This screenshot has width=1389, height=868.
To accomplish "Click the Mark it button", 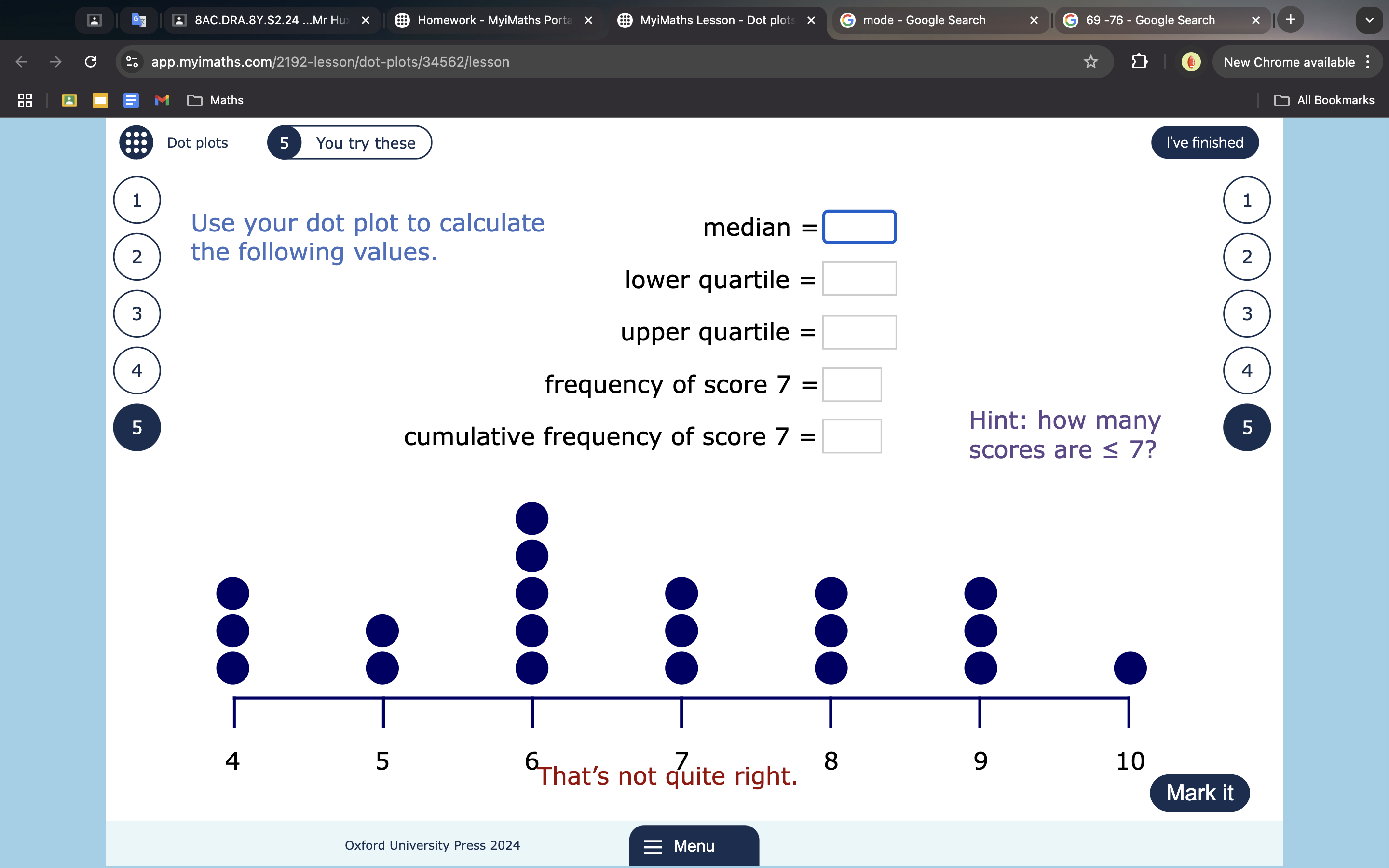I will (x=1199, y=793).
